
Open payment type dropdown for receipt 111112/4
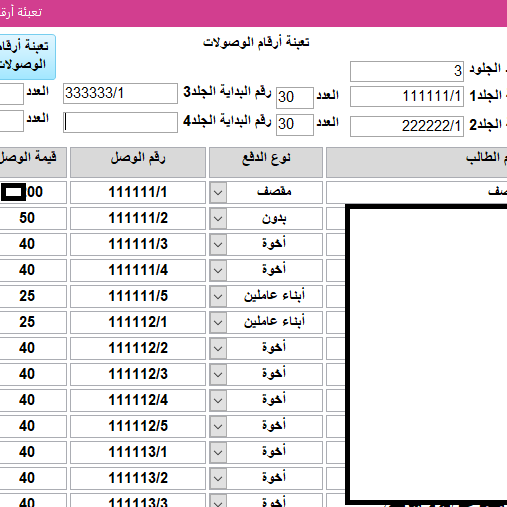click(218, 400)
